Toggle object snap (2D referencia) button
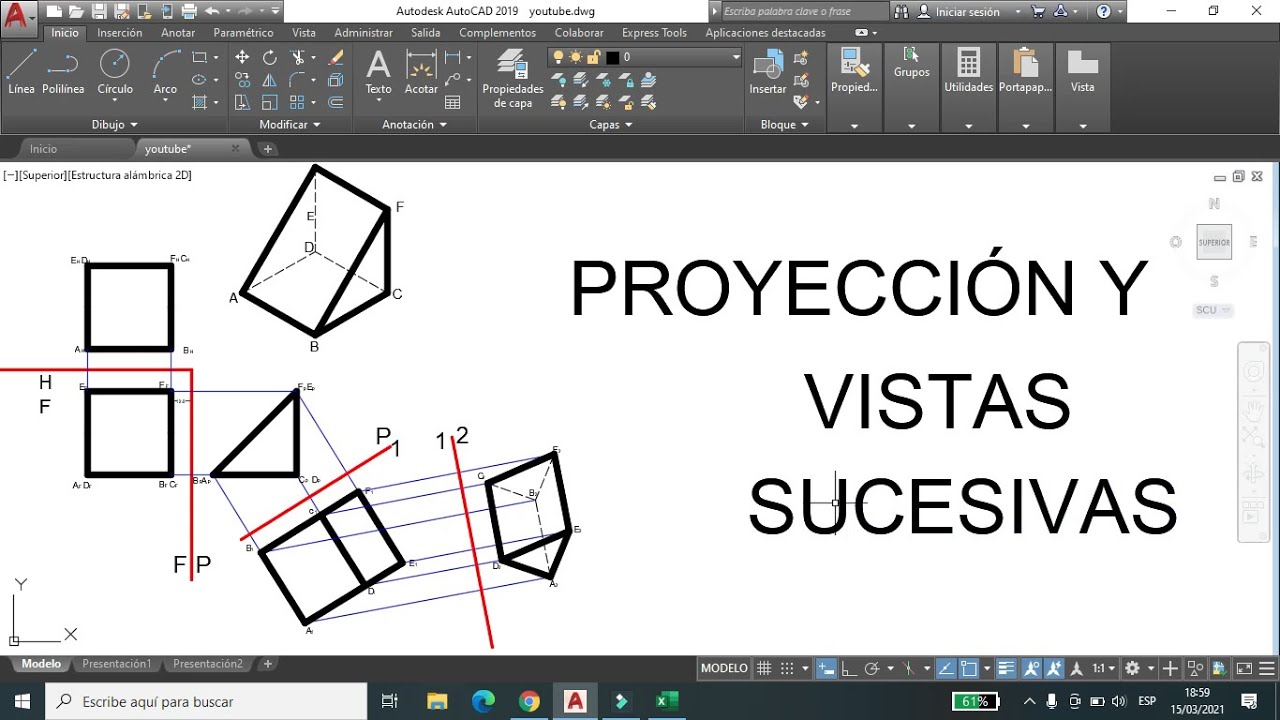The height and width of the screenshot is (720, 1280). click(x=968, y=668)
